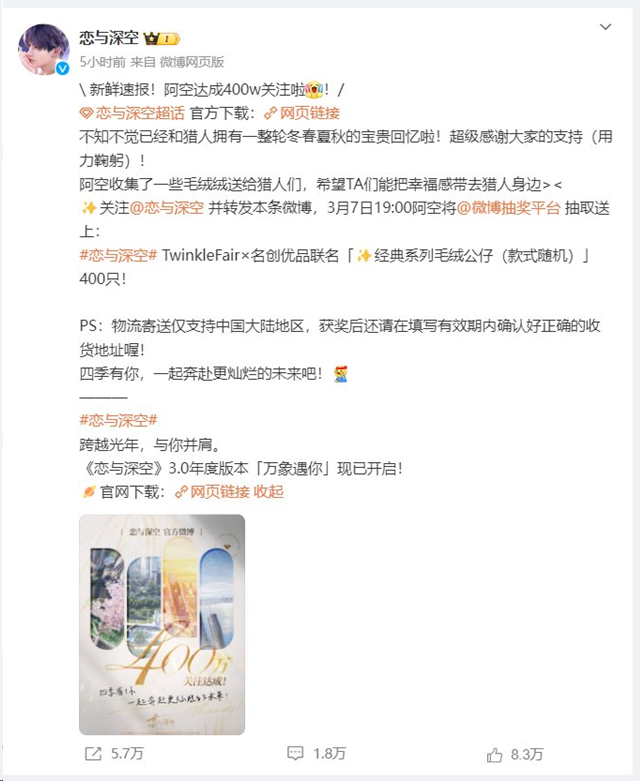Click the blue verified badge on avatar
640x781 pixels.
point(63,68)
